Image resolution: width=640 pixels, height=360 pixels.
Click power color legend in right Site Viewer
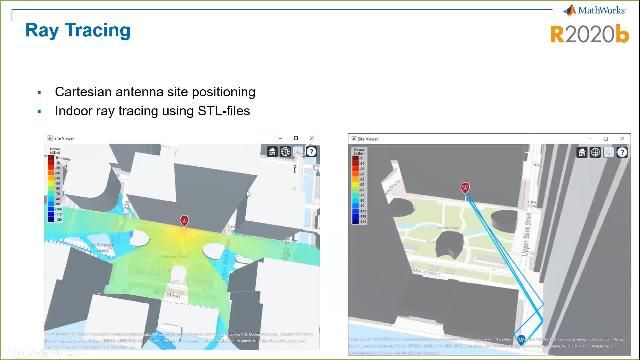pos(359,186)
